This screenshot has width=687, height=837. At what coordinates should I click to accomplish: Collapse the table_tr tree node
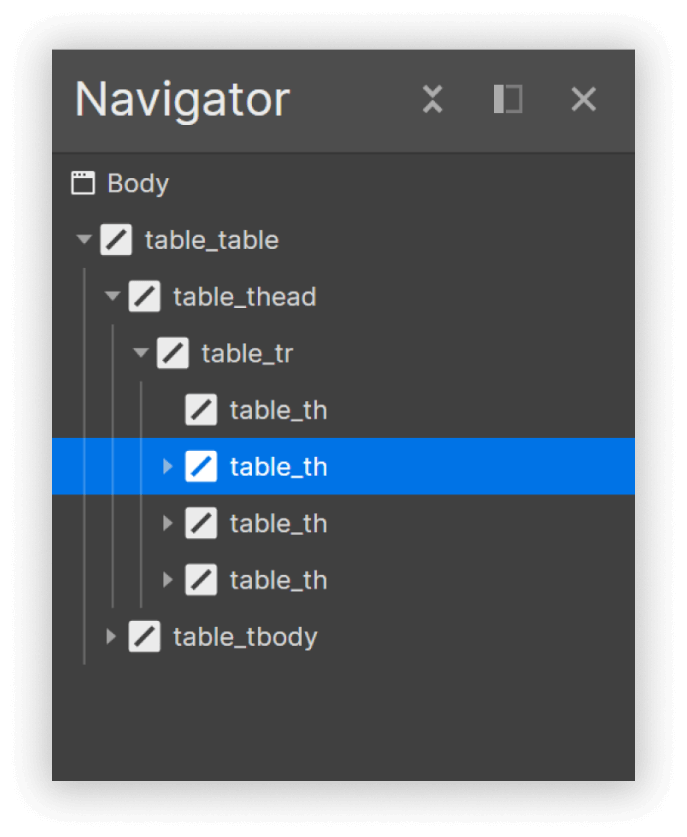[140, 353]
